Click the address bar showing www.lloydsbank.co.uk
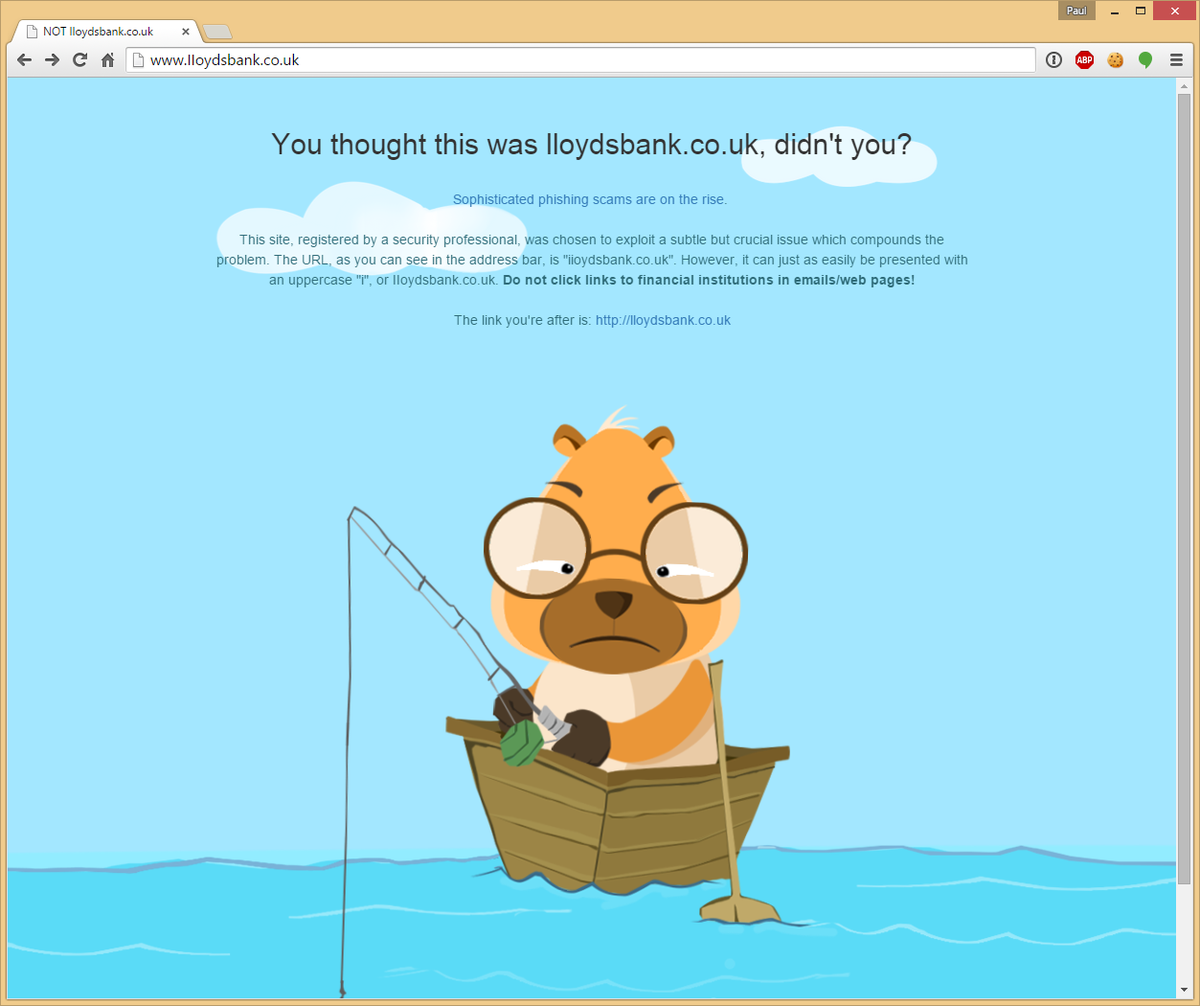Image resolution: width=1200 pixels, height=1006 pixels. coord(581,60)
